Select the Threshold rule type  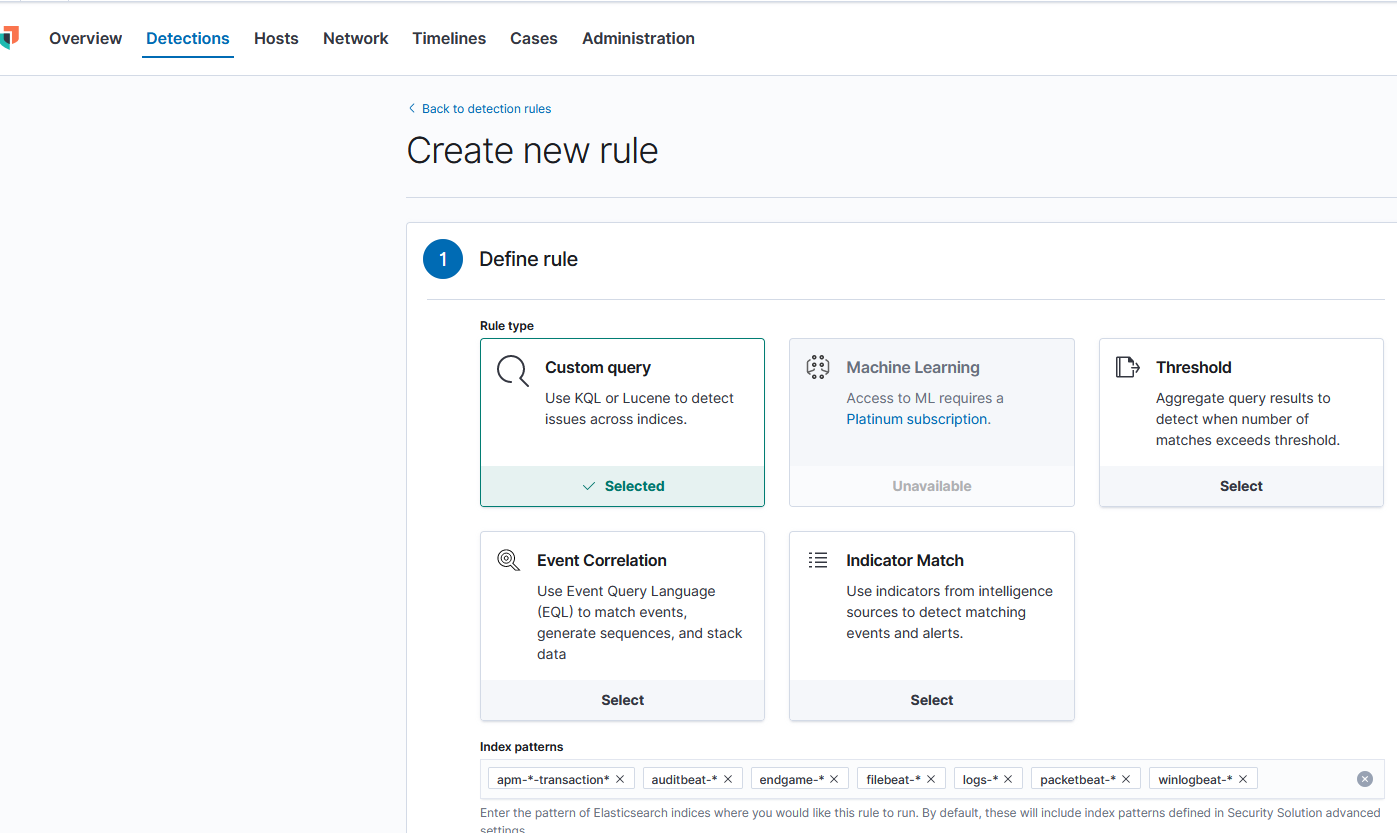coord(1241,485)
